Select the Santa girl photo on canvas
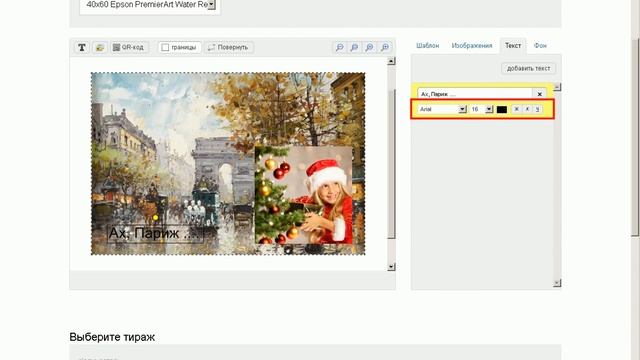Image resolution: width=640 pixels, height=360 pixels. [x=304, y=195]
